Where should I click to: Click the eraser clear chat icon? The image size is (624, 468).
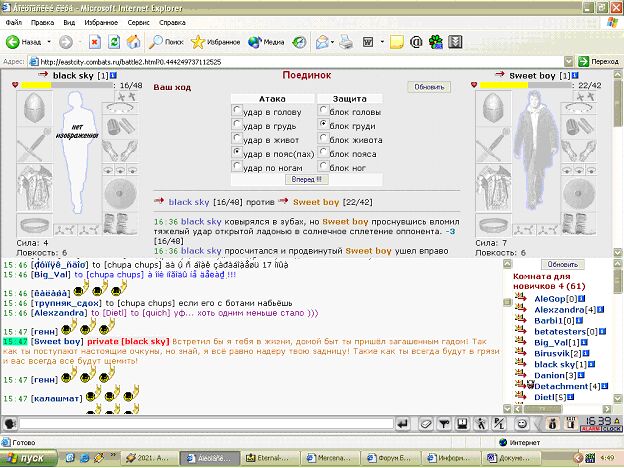426,424
